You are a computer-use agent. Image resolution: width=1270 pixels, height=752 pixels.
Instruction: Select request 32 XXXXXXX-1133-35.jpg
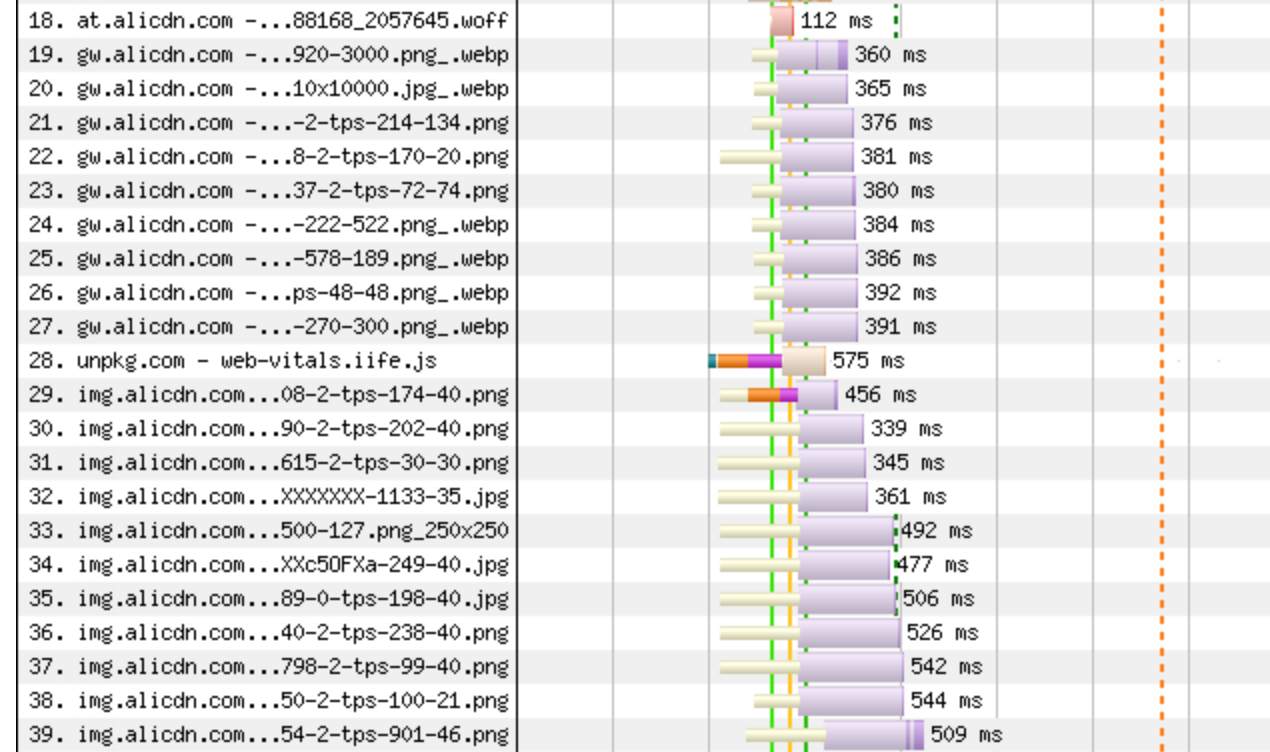coord(268,496)
